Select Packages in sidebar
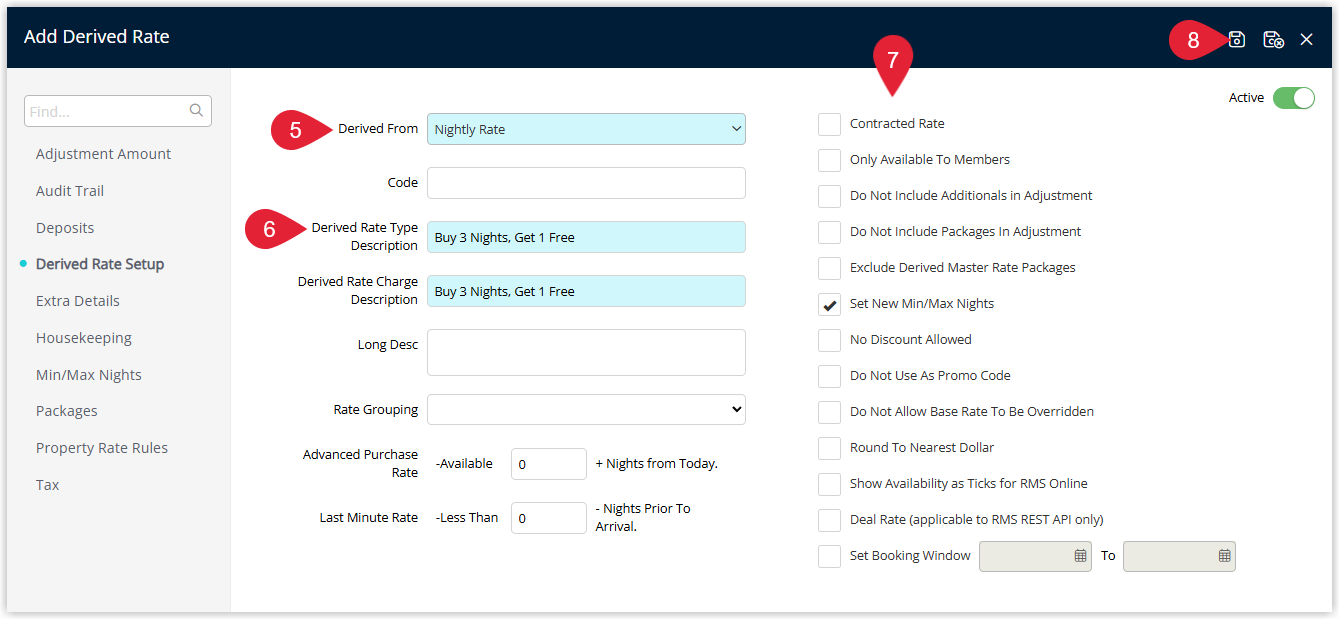This screenshot has height=620, width=1340. click(67, 411)
